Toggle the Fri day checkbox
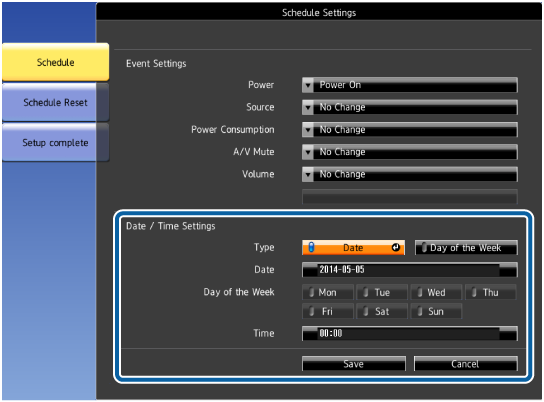 [x=328, y=311]
